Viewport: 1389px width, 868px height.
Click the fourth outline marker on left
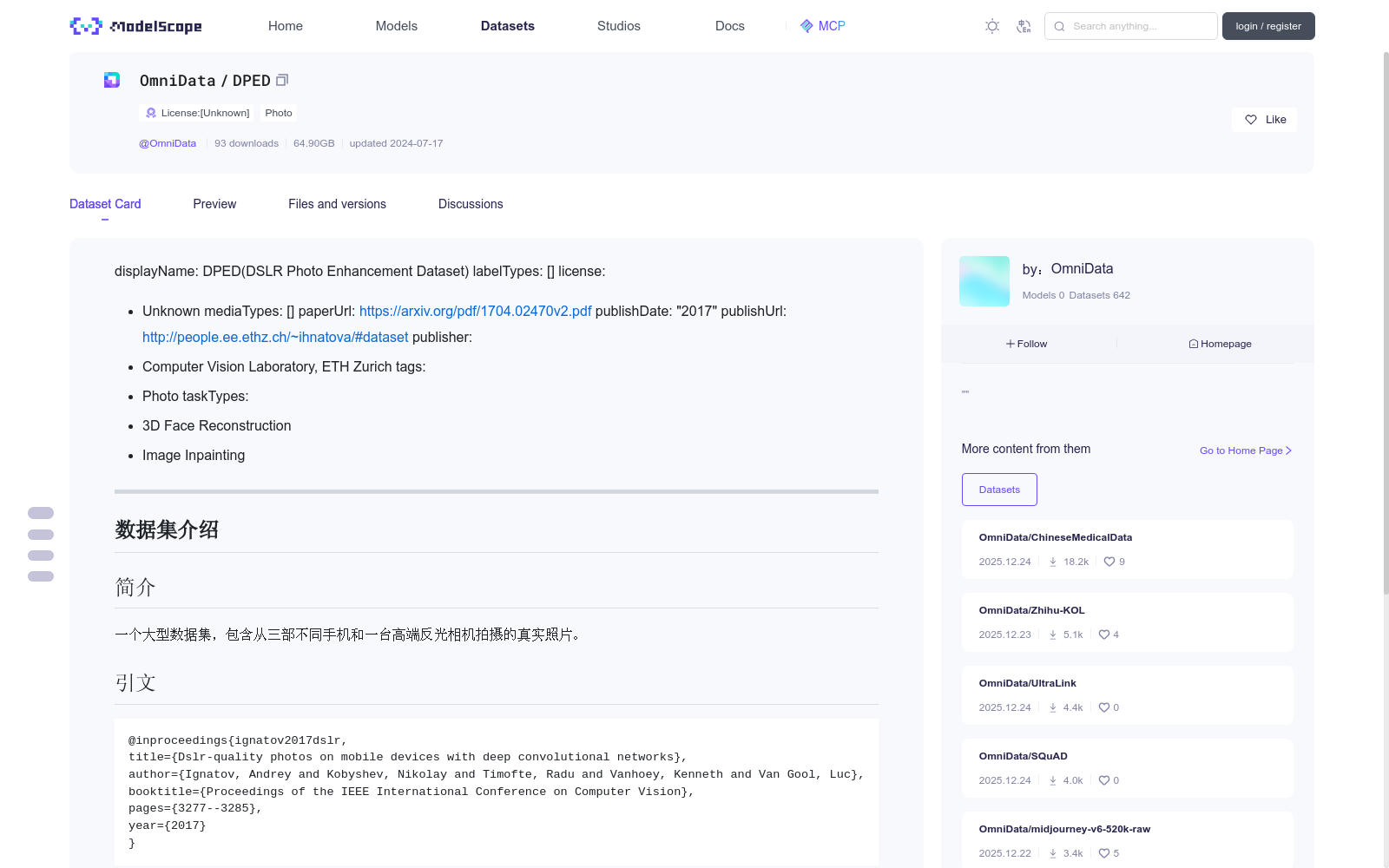click(41, 576)
